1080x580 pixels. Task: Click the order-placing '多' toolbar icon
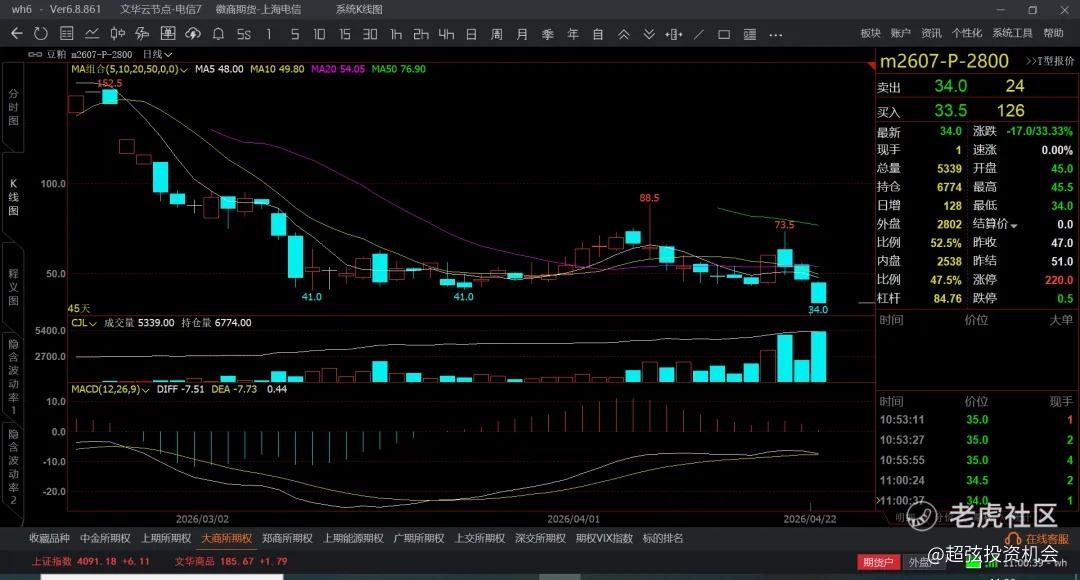[x=143, y=34]
